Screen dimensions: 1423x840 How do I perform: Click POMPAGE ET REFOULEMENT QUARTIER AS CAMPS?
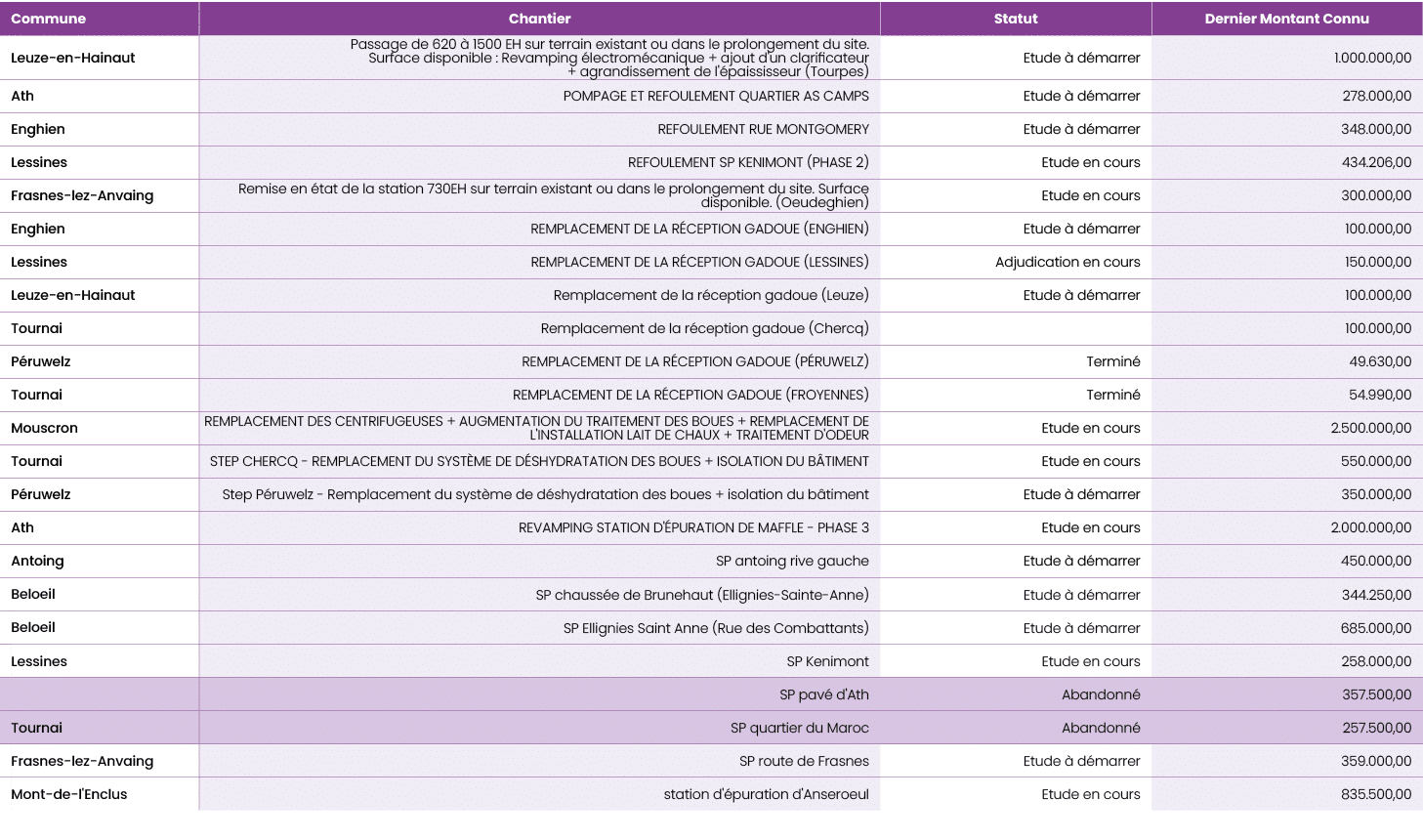coord(716,96)
